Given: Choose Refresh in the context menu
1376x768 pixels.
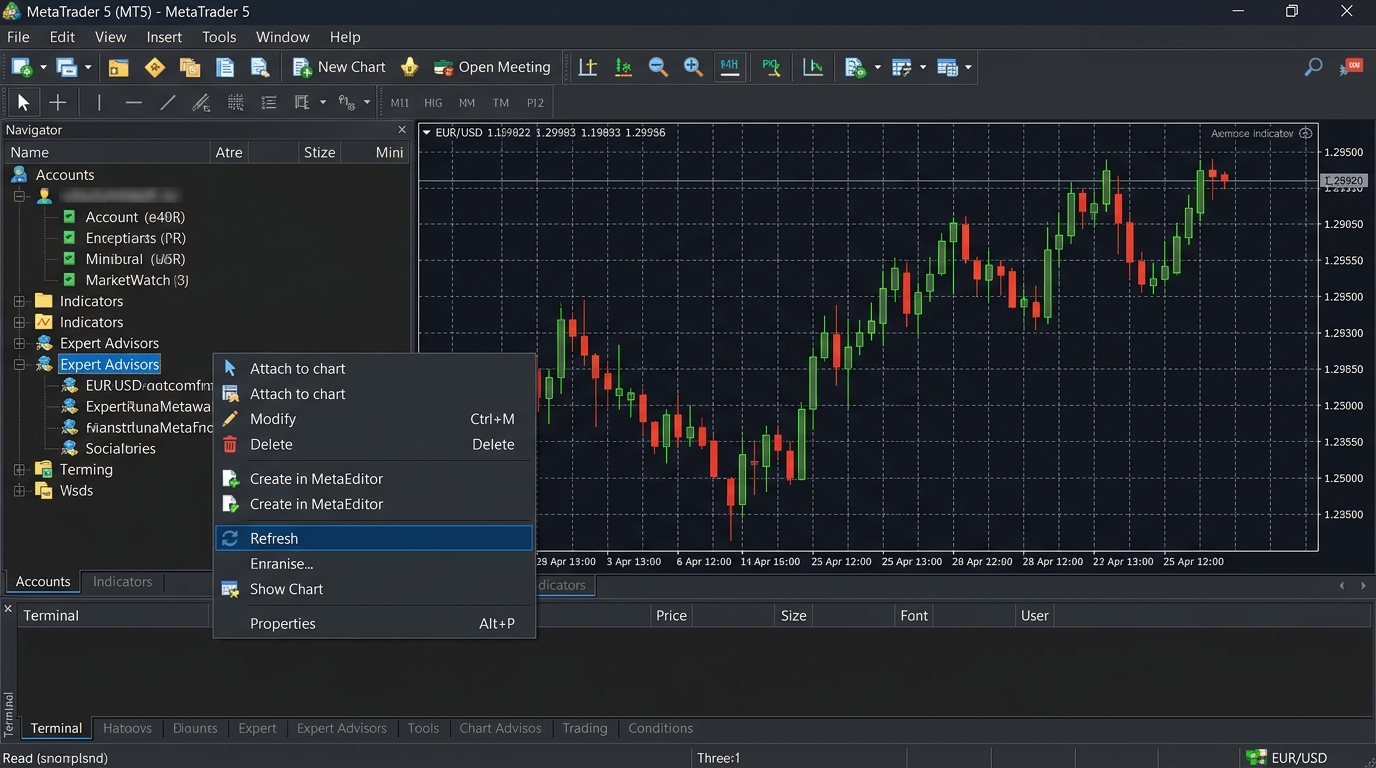Looking at the screenshot, I should 375,538.
